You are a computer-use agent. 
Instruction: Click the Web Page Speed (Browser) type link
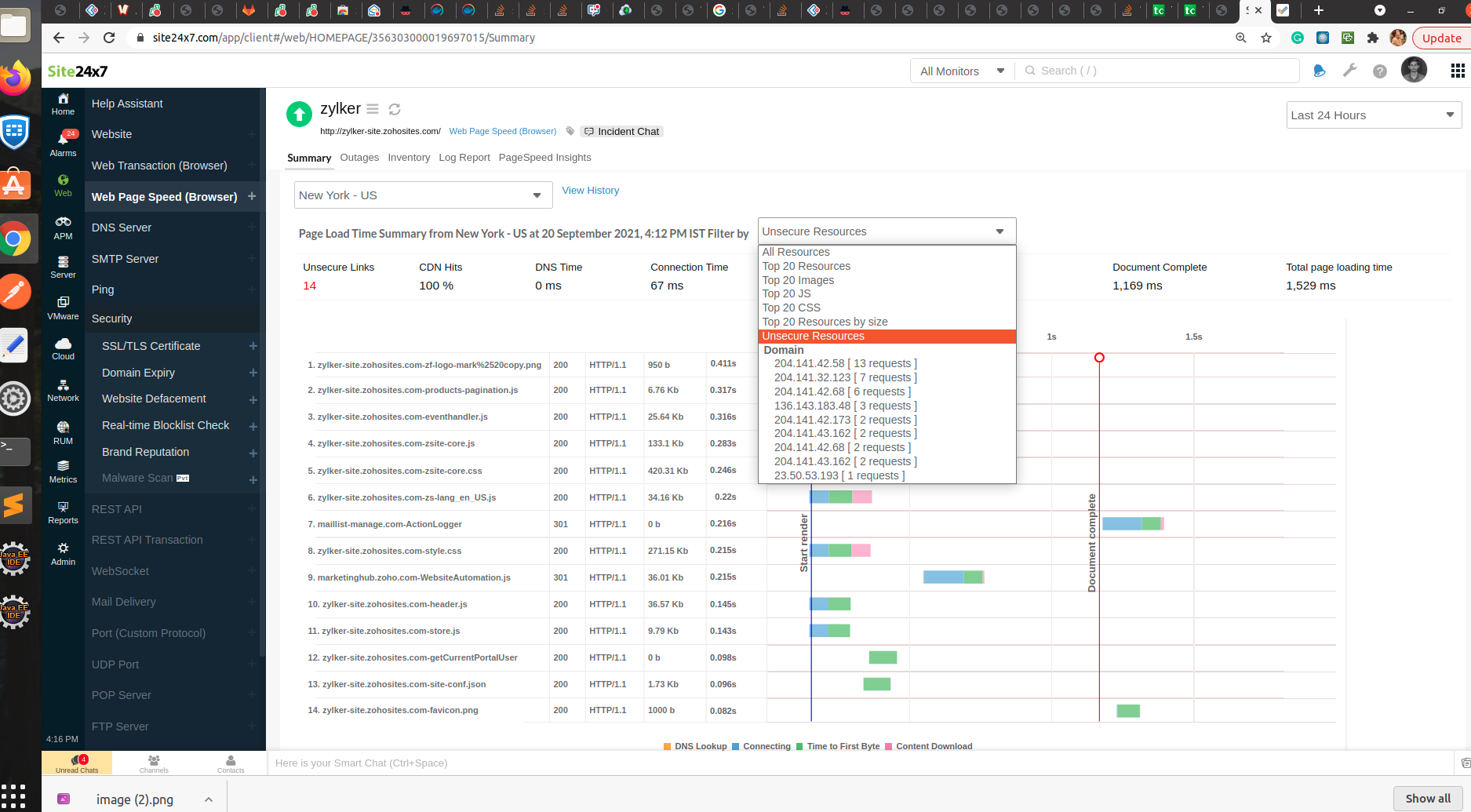503,131
